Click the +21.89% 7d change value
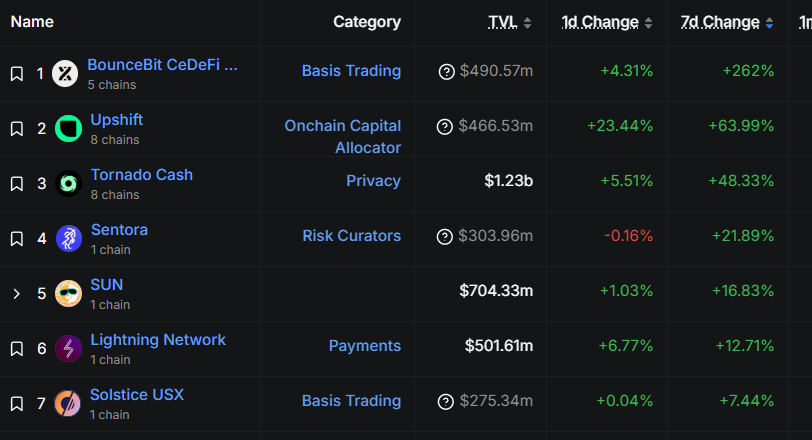Screen dimensions: 812x440 coord(743,236)
